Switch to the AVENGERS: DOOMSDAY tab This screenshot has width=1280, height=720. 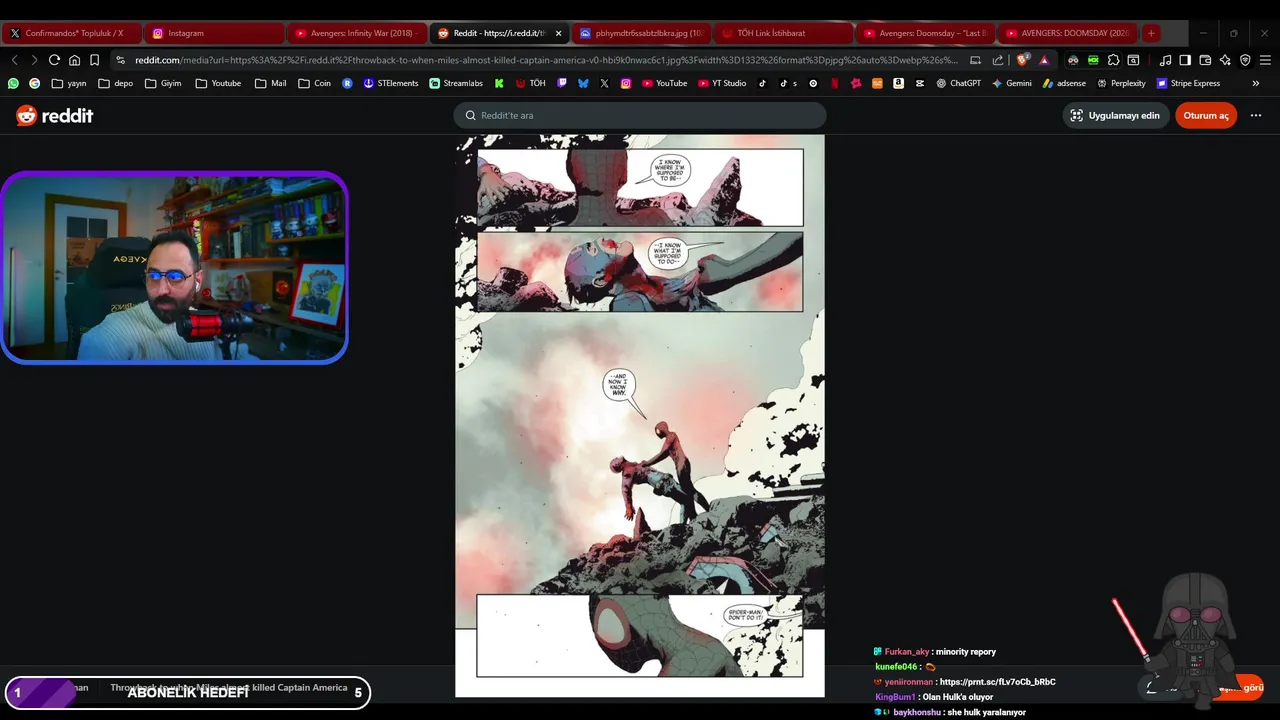click(1068, 33)
